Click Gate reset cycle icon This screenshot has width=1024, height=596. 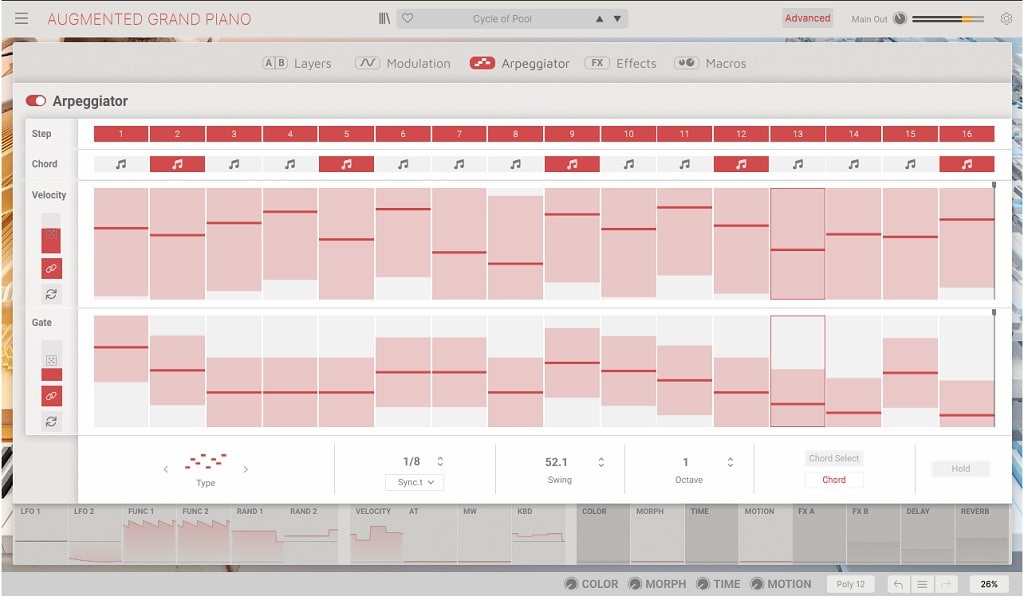click(51, 422)
